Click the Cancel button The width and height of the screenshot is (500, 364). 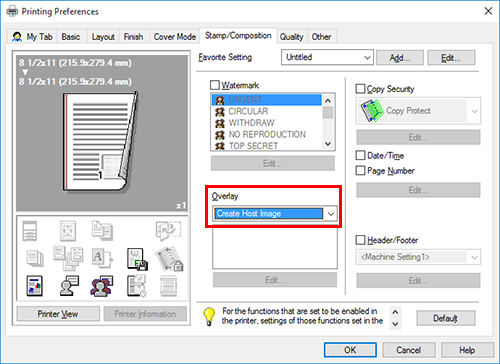[x=409, y=350]
